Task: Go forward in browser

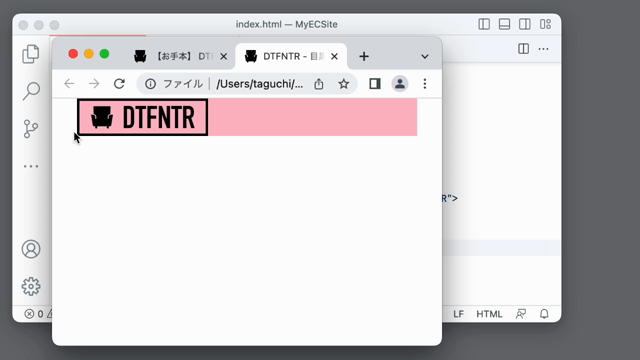Action: tap(94, 84)
